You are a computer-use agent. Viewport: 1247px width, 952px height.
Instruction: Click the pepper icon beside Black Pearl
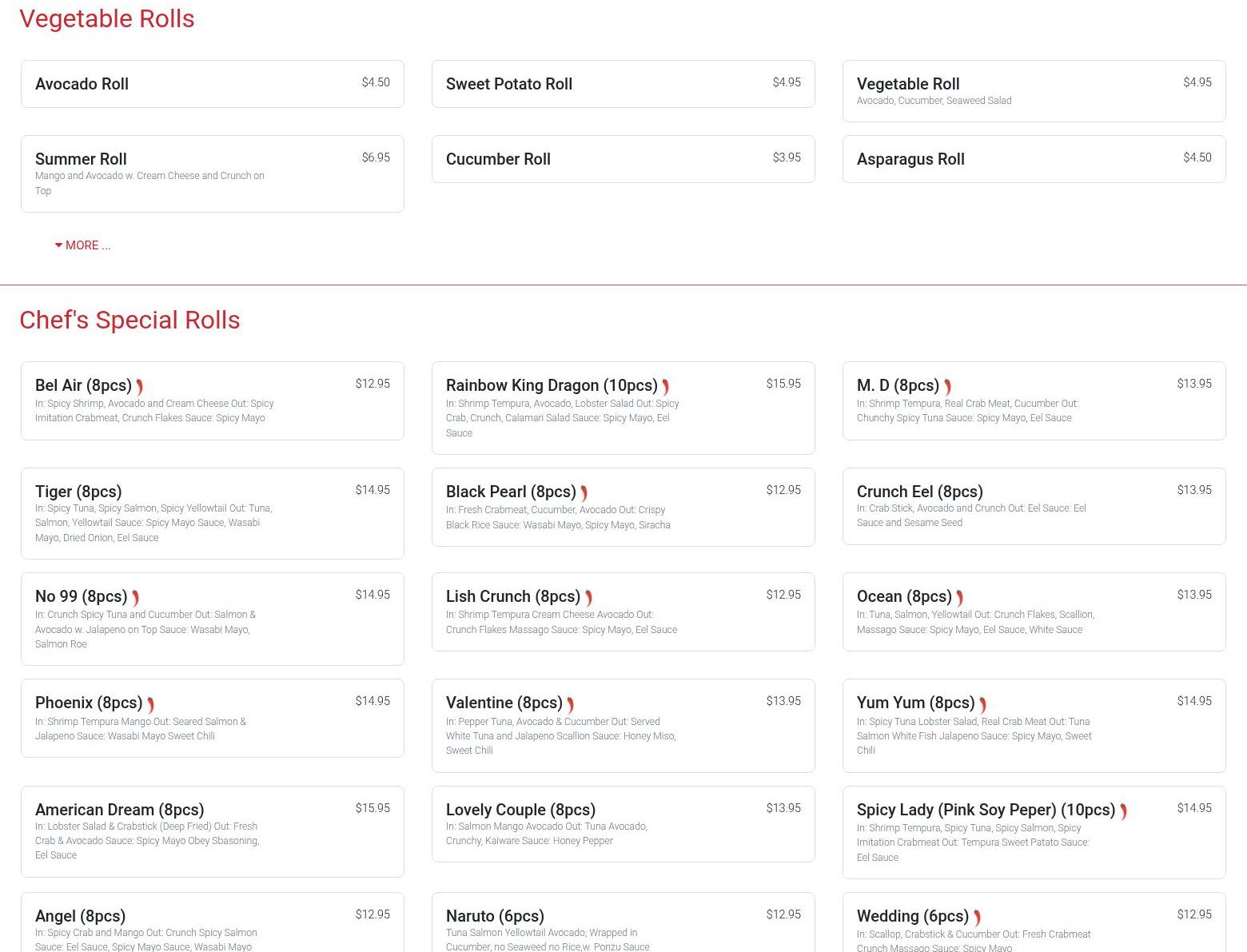pyautogui.click(x=584, y=494)
